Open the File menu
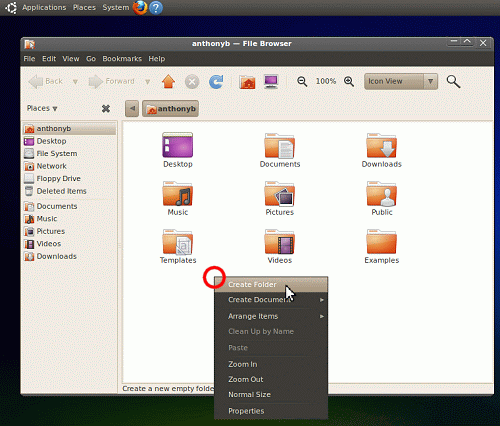The width and height of the screenshot is (500, 426). [29, 59]
